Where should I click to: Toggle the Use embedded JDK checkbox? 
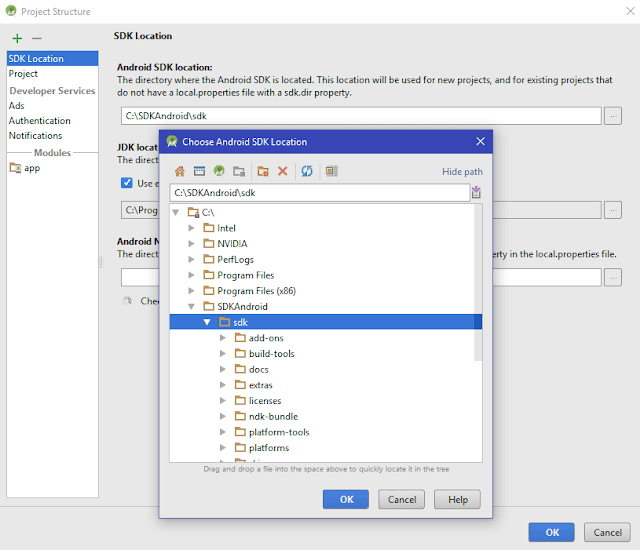127,183
